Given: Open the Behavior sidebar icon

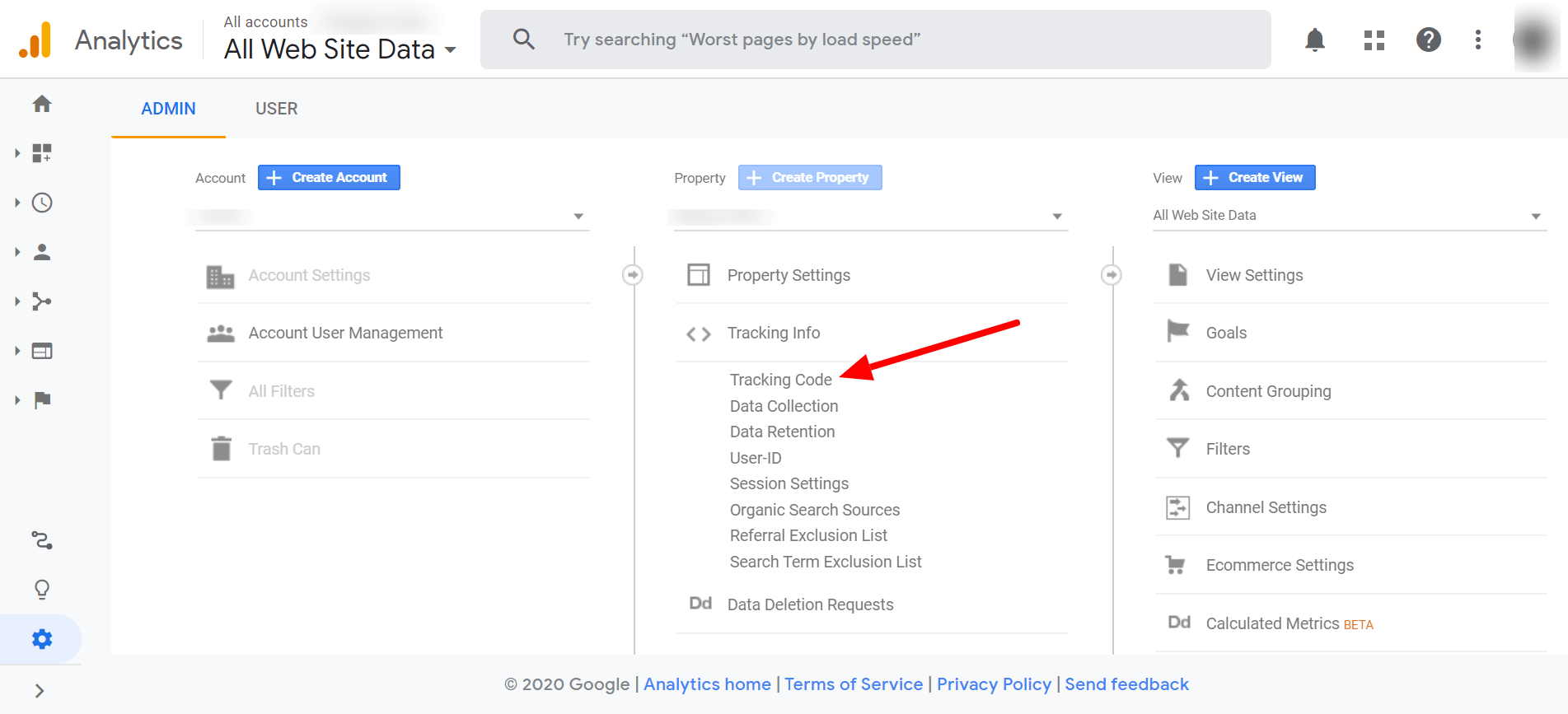Looking at the screenshot, I should pyautogui.click(x=42, y=351).
